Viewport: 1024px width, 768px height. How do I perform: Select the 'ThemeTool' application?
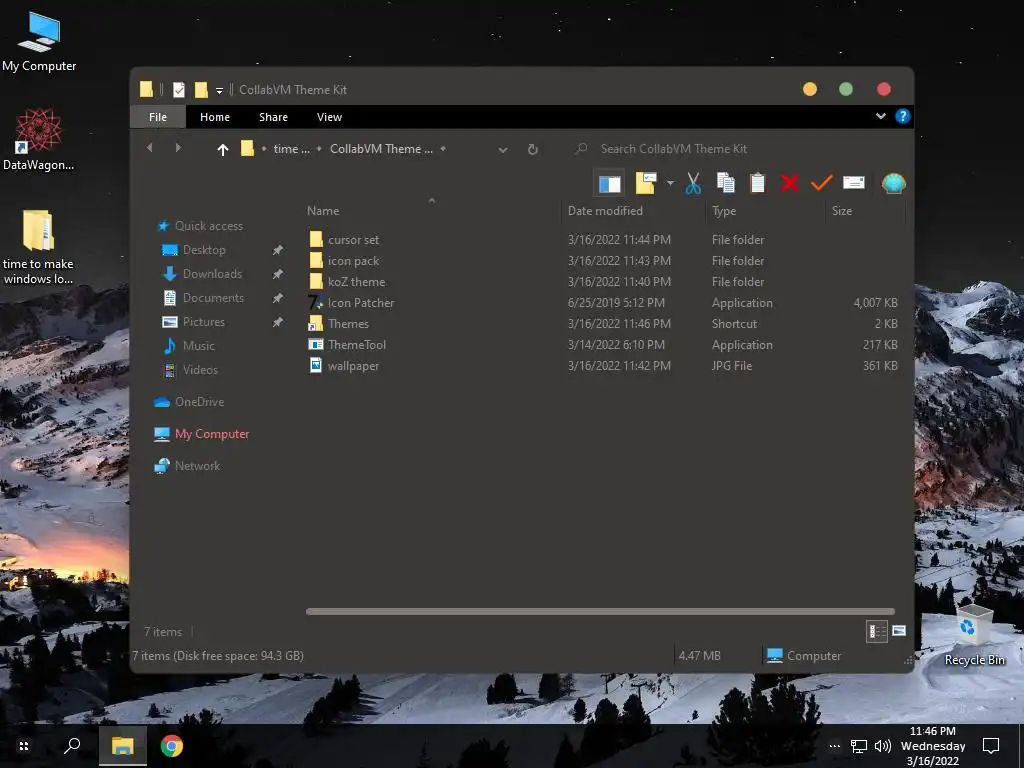tap(357, 344)
